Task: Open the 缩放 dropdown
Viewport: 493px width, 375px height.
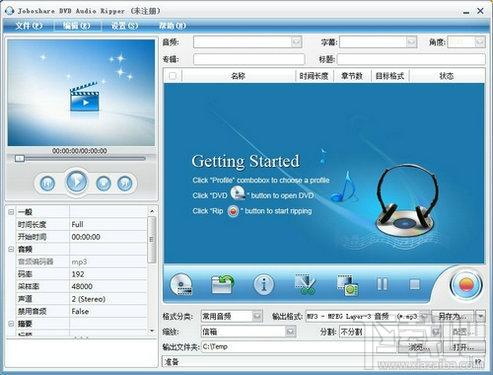Action: (290, 332)
